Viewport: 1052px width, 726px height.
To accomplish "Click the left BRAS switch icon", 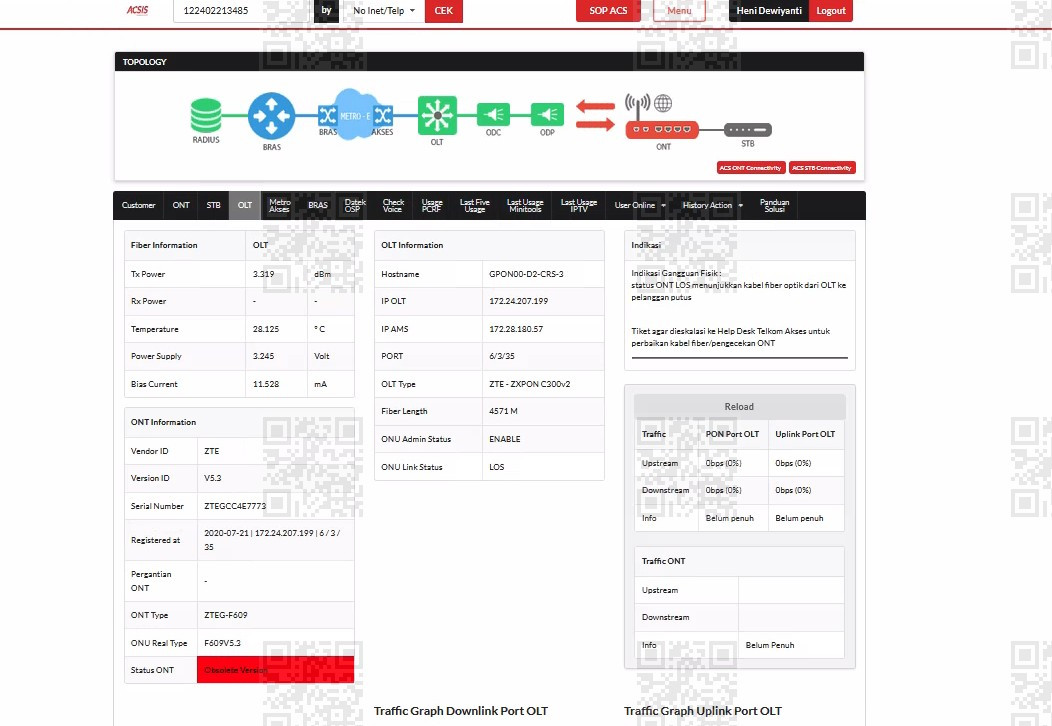I will tap(327, 115).
